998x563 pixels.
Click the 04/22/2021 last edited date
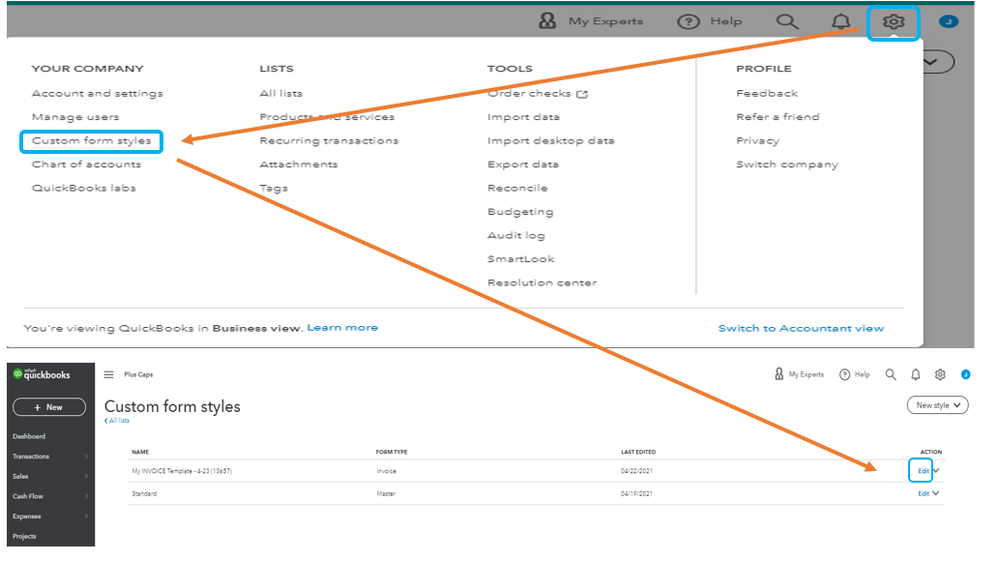pos(636,471)
